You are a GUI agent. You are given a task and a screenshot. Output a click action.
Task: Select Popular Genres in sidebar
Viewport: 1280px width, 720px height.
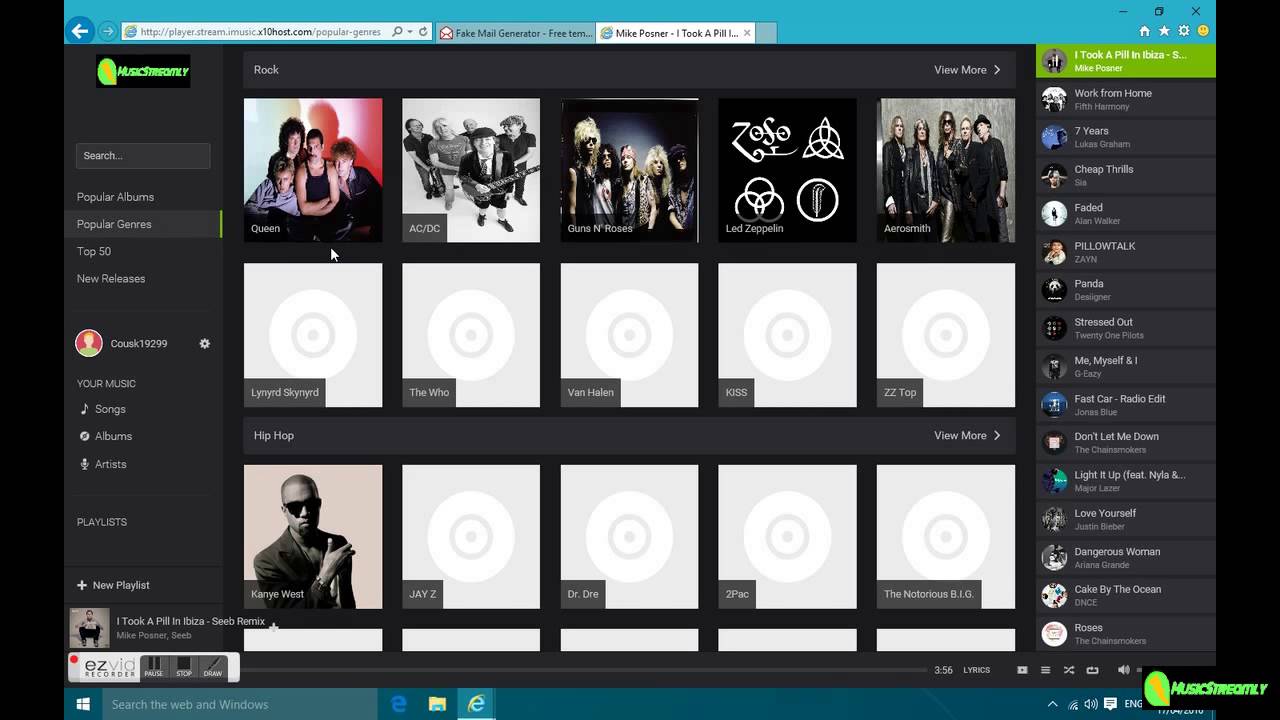point(114,224)
